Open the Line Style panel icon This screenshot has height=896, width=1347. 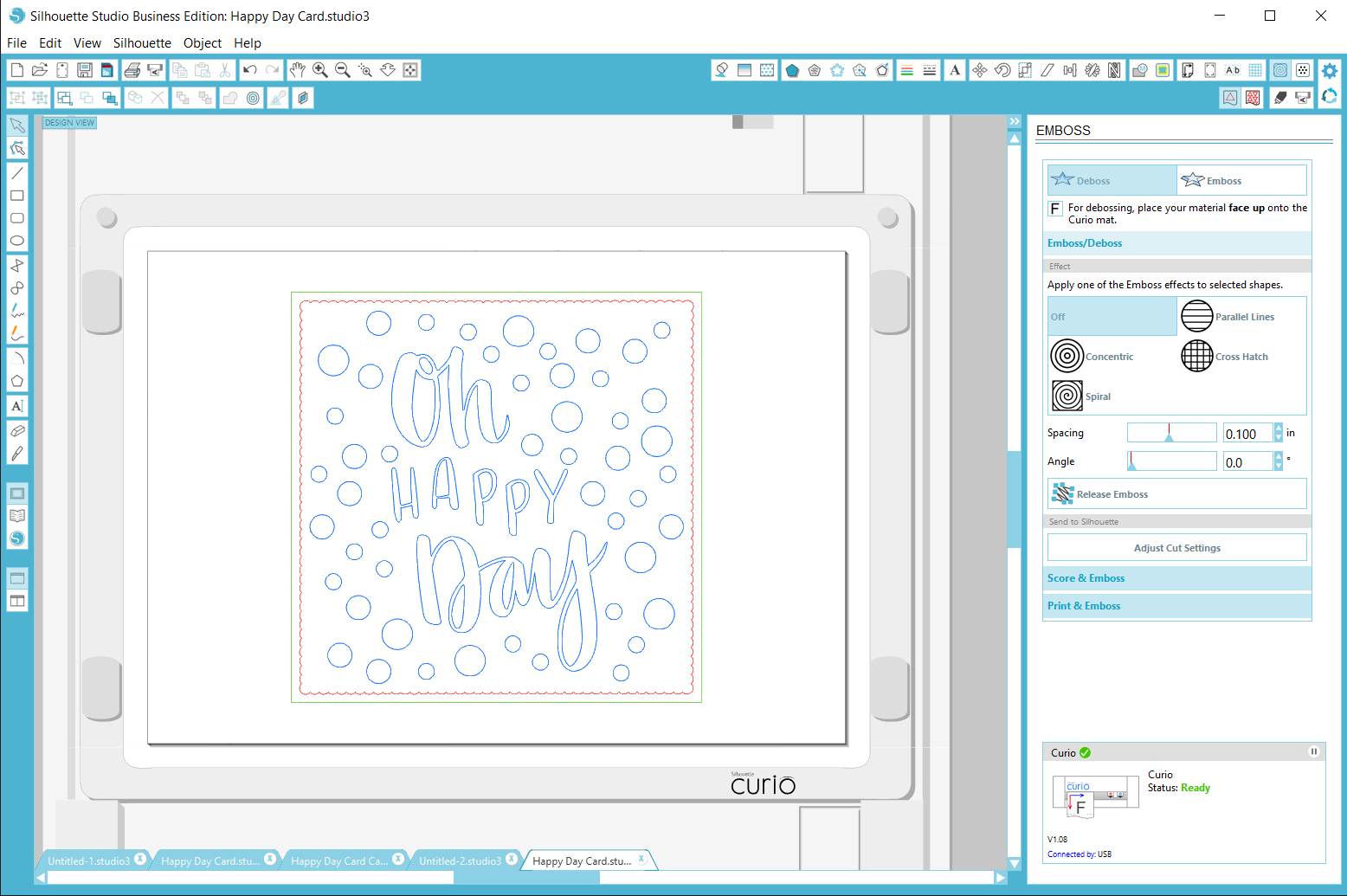click(x=929, y=70)
